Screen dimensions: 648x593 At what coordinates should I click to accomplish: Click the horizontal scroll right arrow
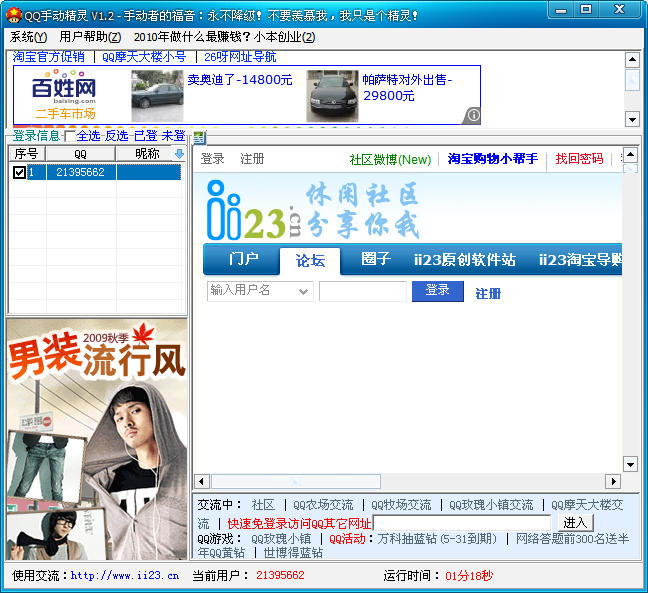613,481
